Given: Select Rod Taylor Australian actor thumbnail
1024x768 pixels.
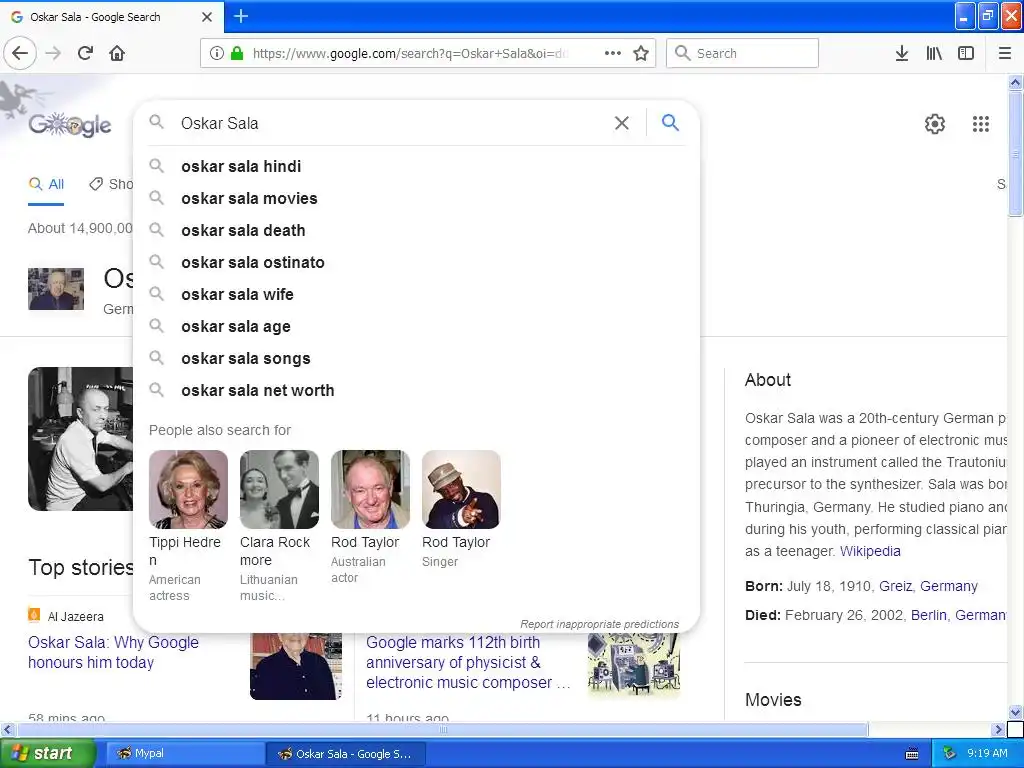Looking at the screenshot, I should [x=370, y=489].
